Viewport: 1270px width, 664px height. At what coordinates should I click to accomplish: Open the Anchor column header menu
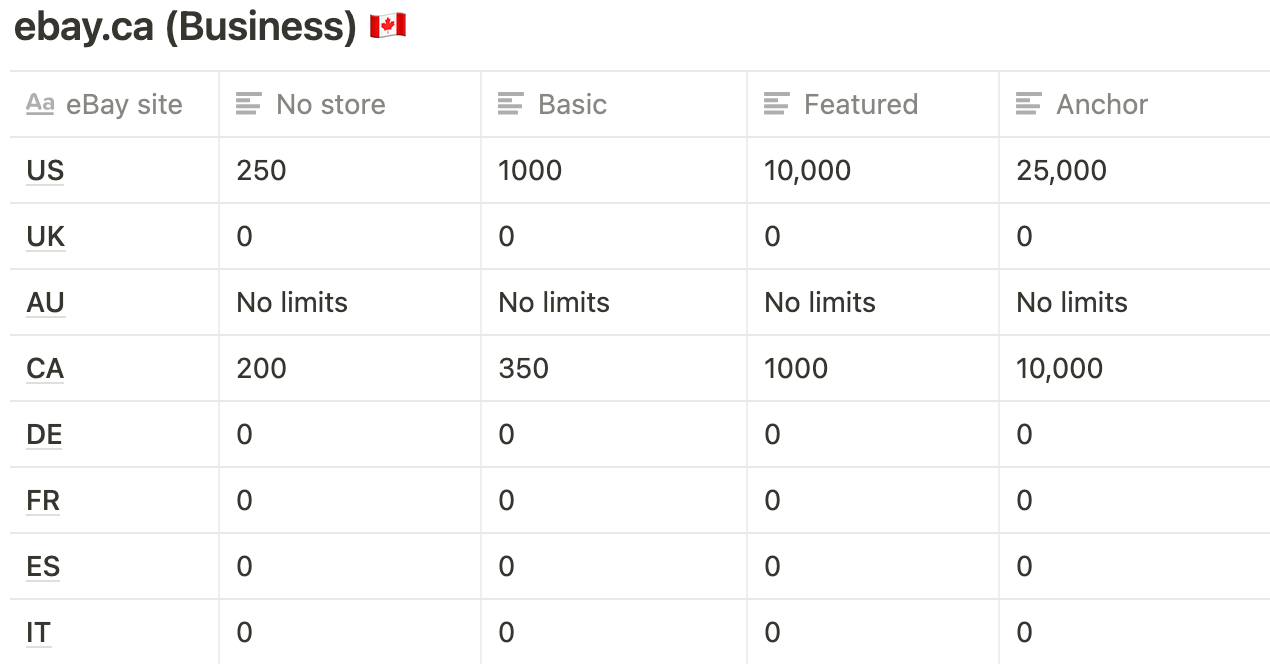1134,104
